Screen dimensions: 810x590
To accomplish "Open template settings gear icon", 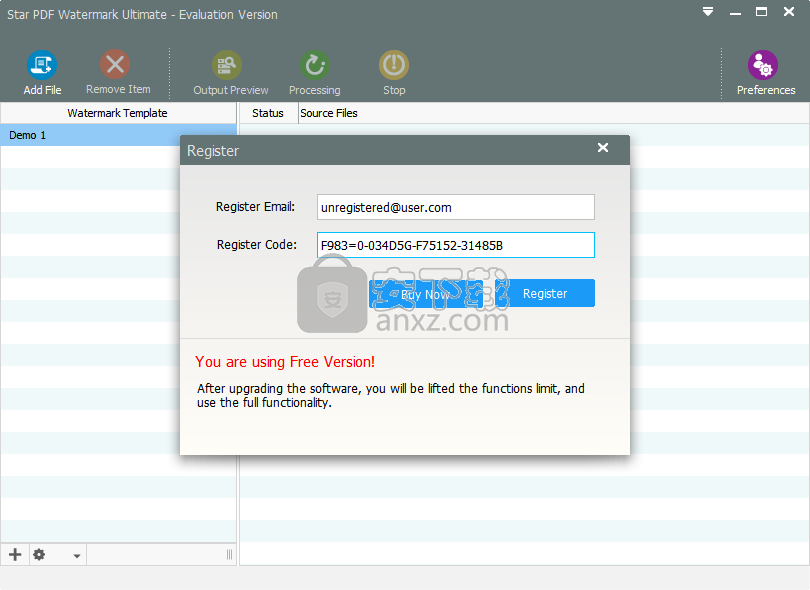I will (39, 555).
